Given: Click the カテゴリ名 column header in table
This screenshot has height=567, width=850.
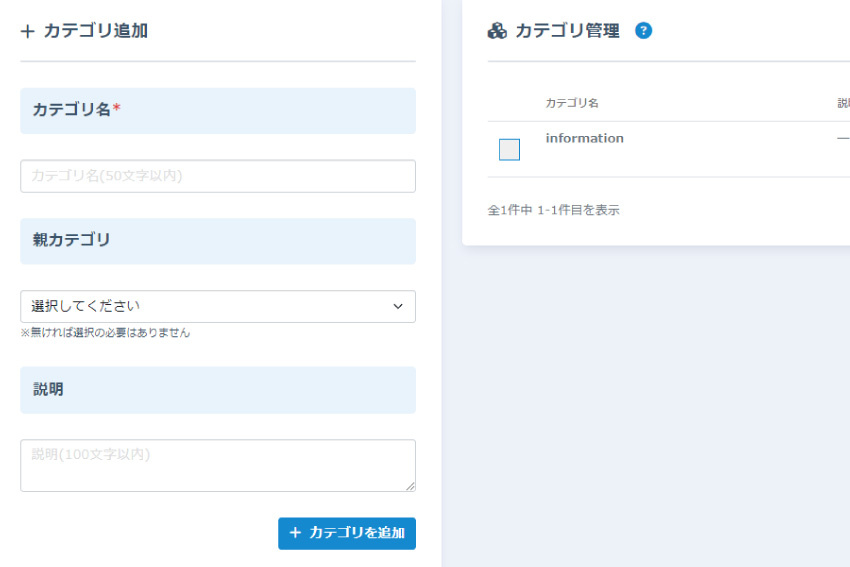Looking at the screenshot, I should (572, 103).
